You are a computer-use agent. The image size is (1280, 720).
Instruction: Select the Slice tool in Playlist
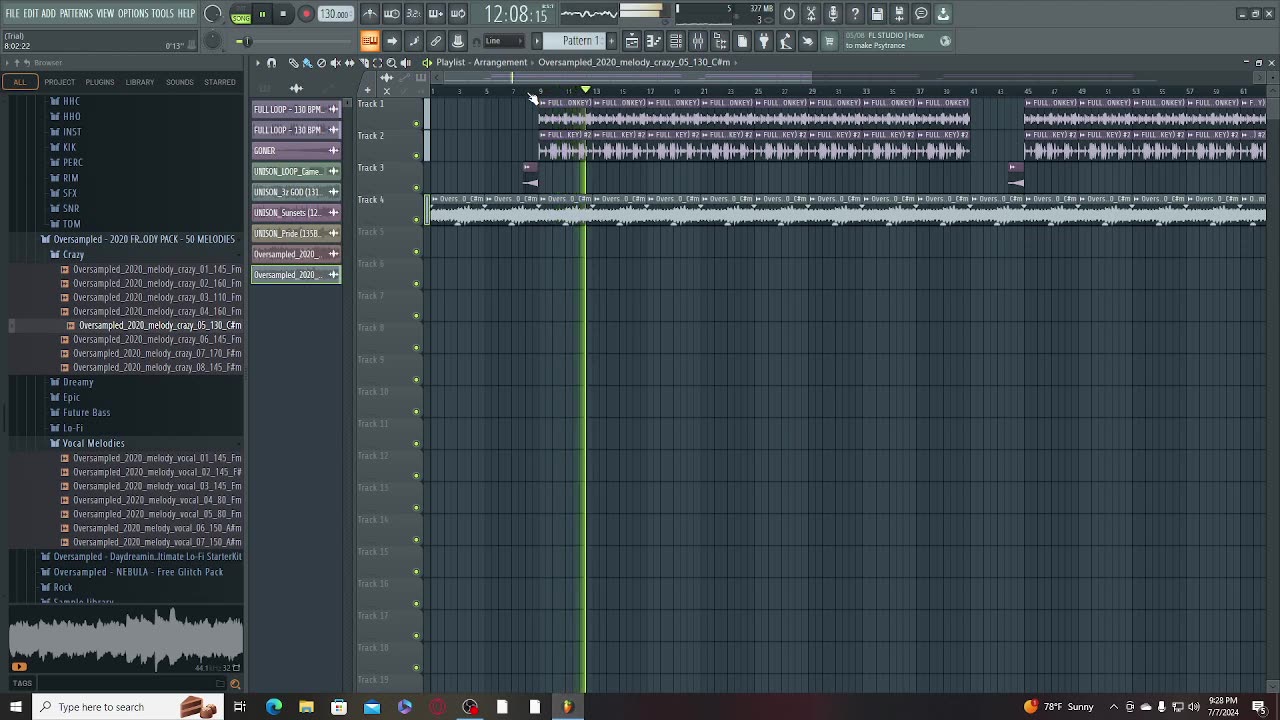(x=364, y=63)
